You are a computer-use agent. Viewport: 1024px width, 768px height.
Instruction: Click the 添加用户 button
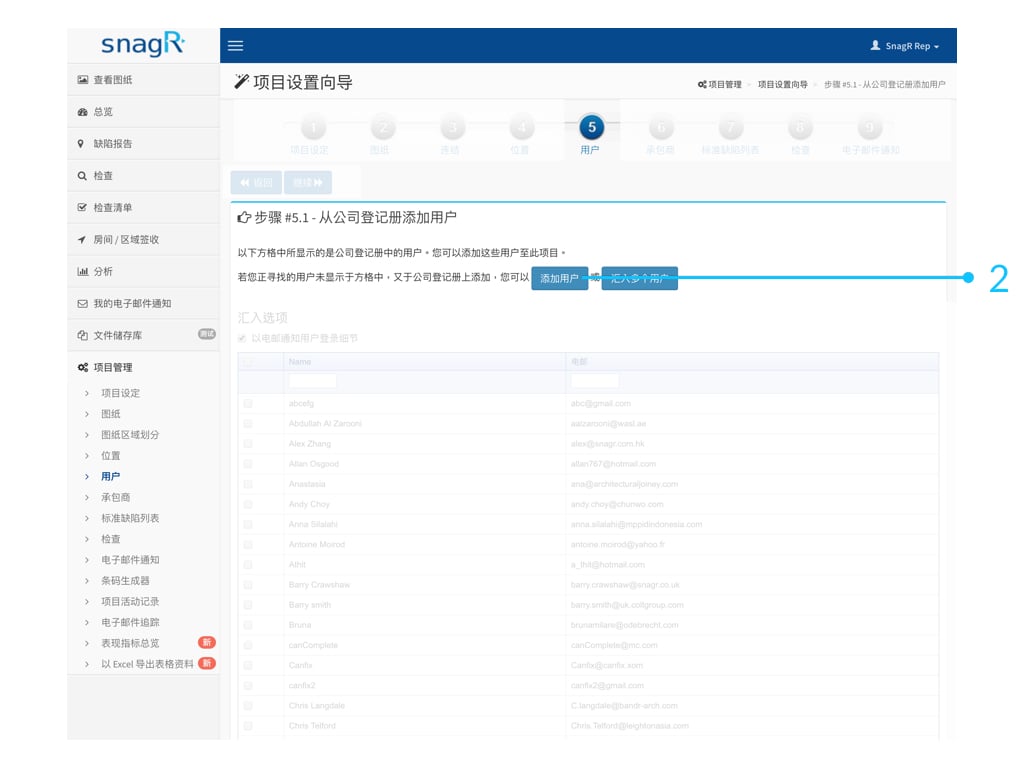click(x=560, y=278)
